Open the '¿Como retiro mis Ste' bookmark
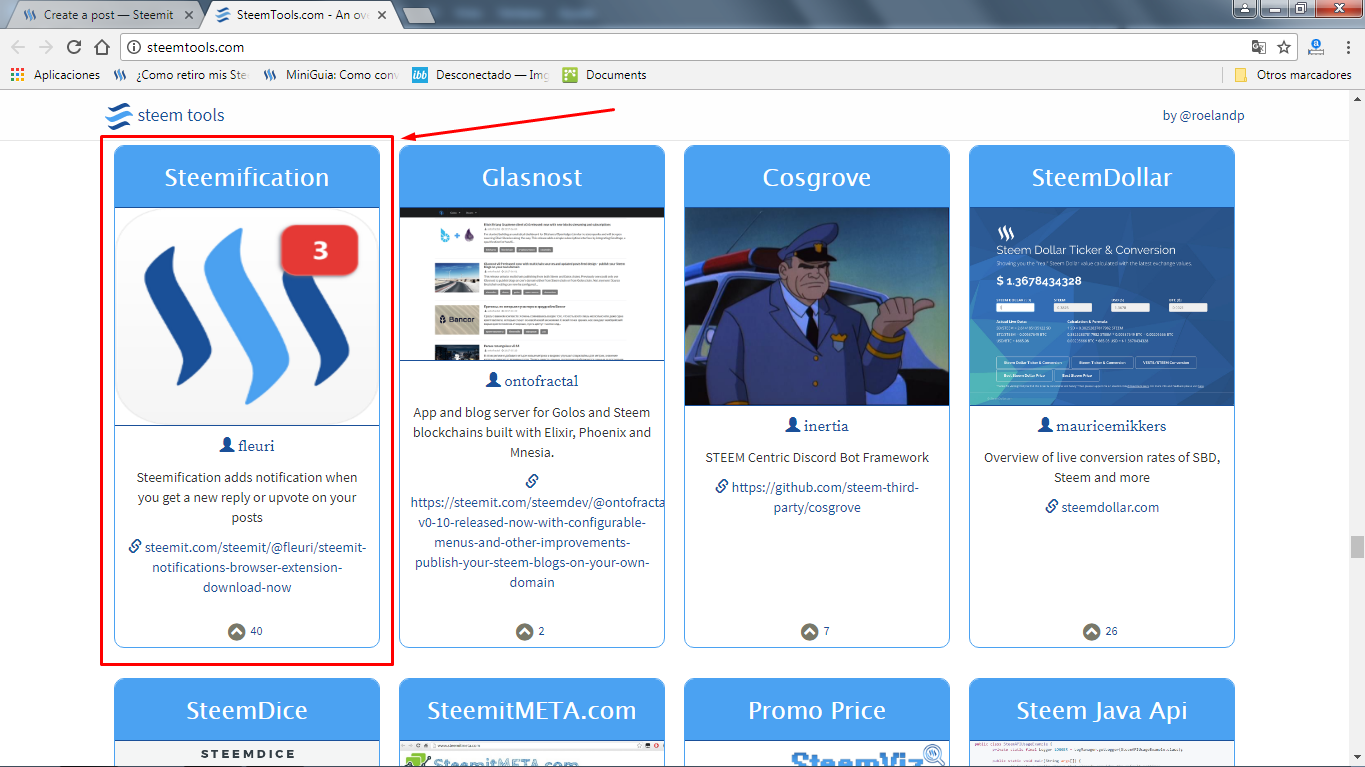 [181, 75]
